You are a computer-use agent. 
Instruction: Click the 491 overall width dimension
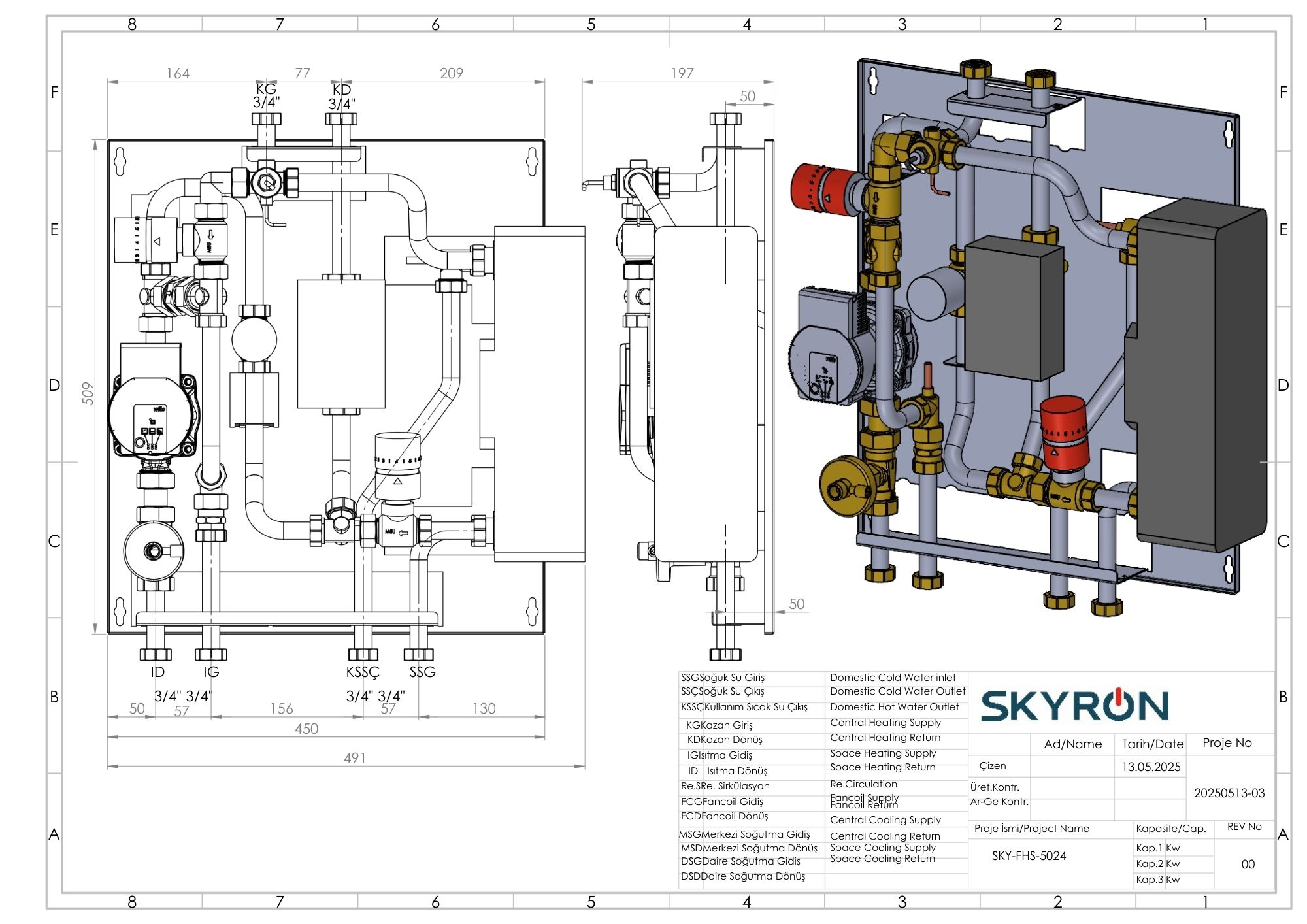354,758
